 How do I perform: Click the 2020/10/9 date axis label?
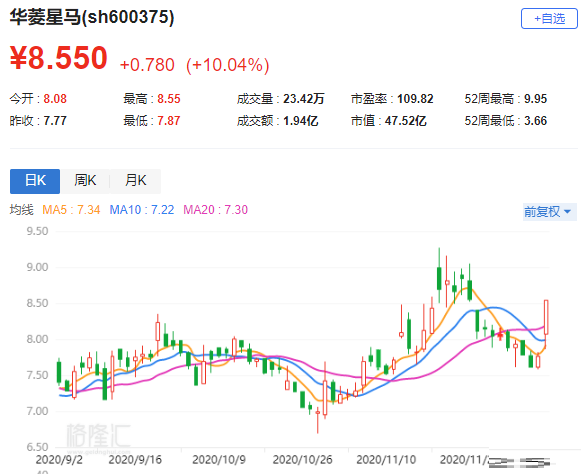(x=219, y=460)
